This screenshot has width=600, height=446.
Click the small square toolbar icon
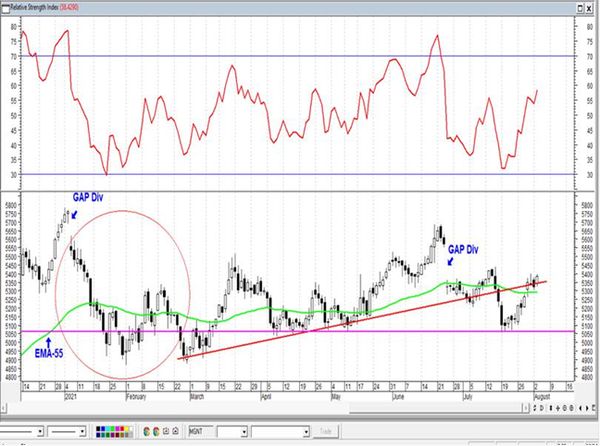click(166, 431)
